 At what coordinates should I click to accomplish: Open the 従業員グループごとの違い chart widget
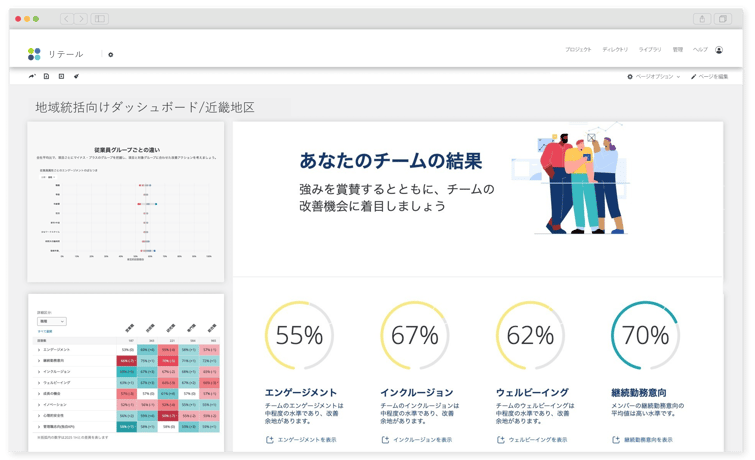[x=126, y=202]
